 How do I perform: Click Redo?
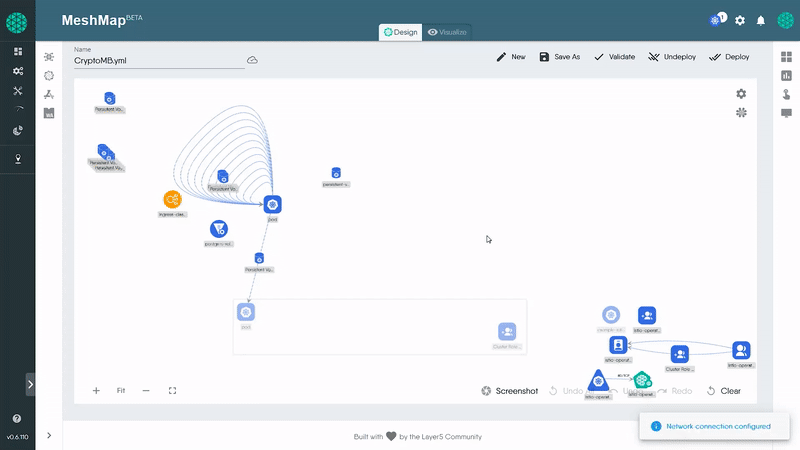(x=676, y=391)
